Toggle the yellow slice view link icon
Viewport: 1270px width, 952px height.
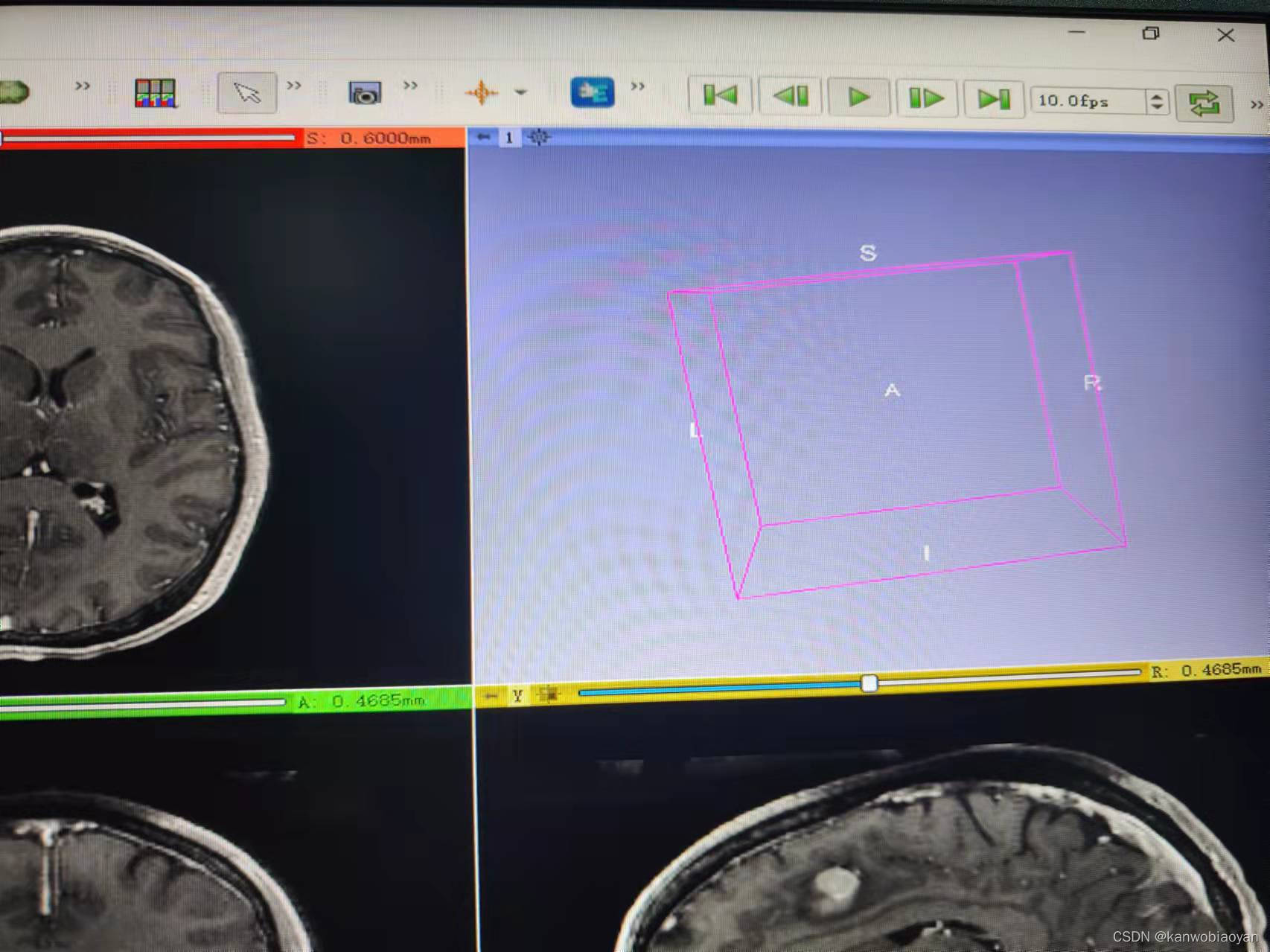[x=549, y=694]
